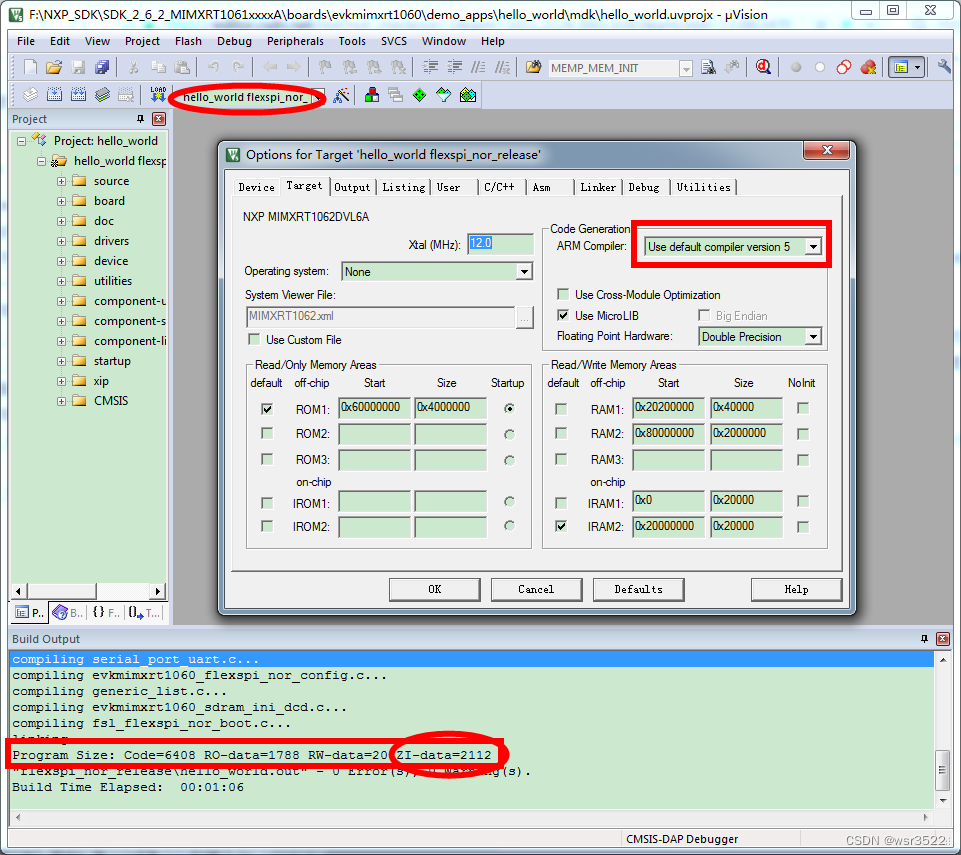Screen dimensions: 961x855
Task: Switch to the Books panel tab
Action: tap(67, 612)
